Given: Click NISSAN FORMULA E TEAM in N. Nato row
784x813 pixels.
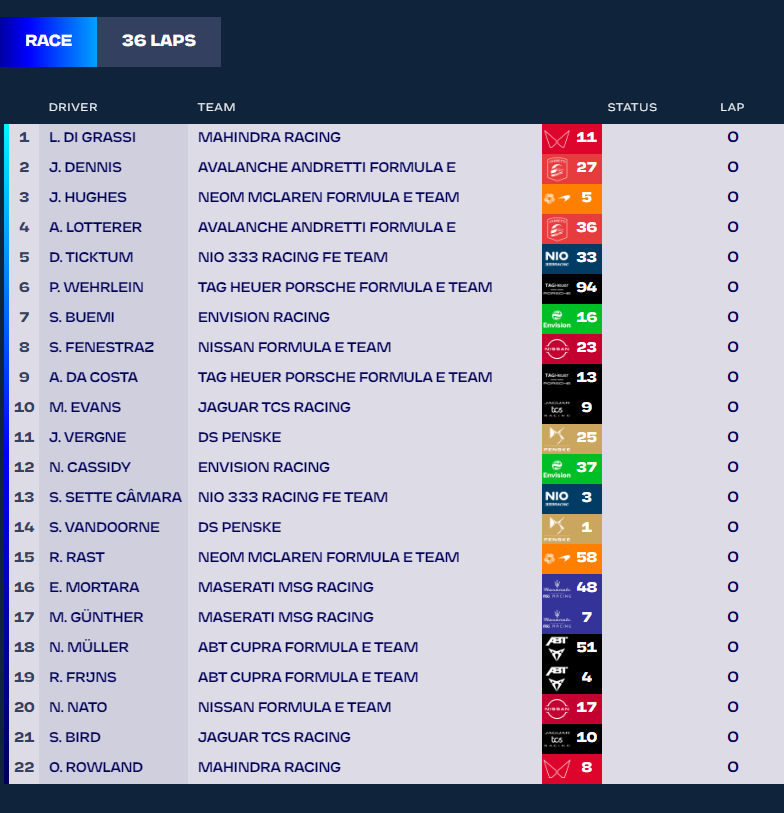Looking at the screenshot, I should coord(294,708).
